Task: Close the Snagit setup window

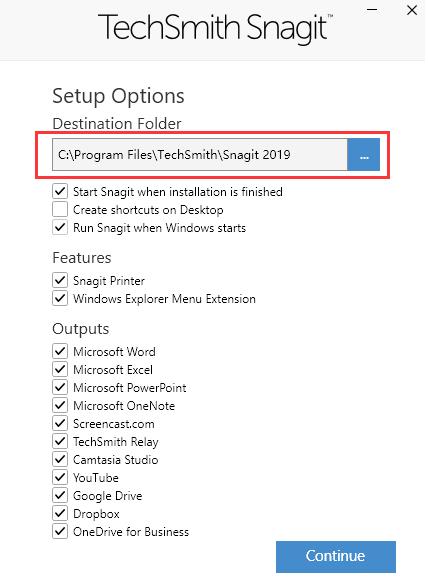Action: pos(412,10)
